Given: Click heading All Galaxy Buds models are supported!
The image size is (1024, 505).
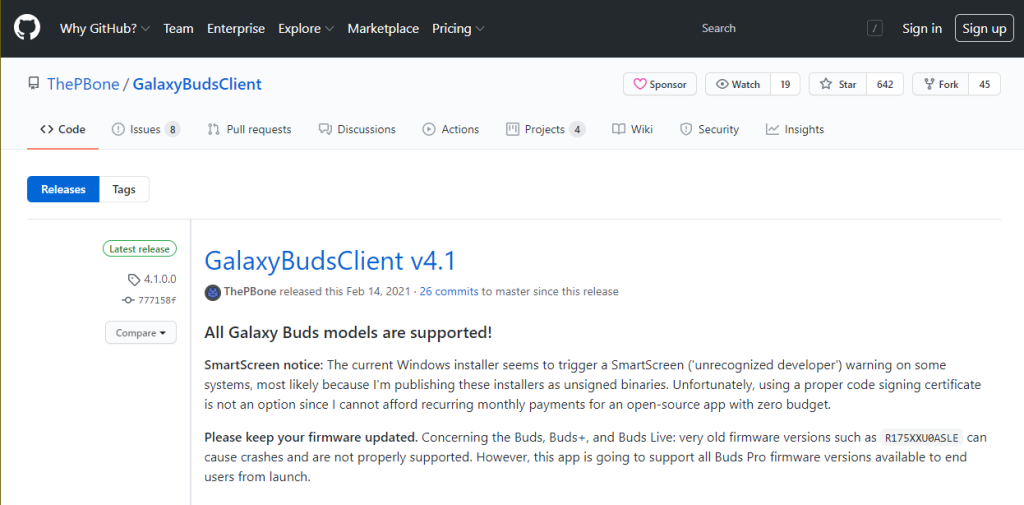Looking at the screenshot, I should coord(348,333).
